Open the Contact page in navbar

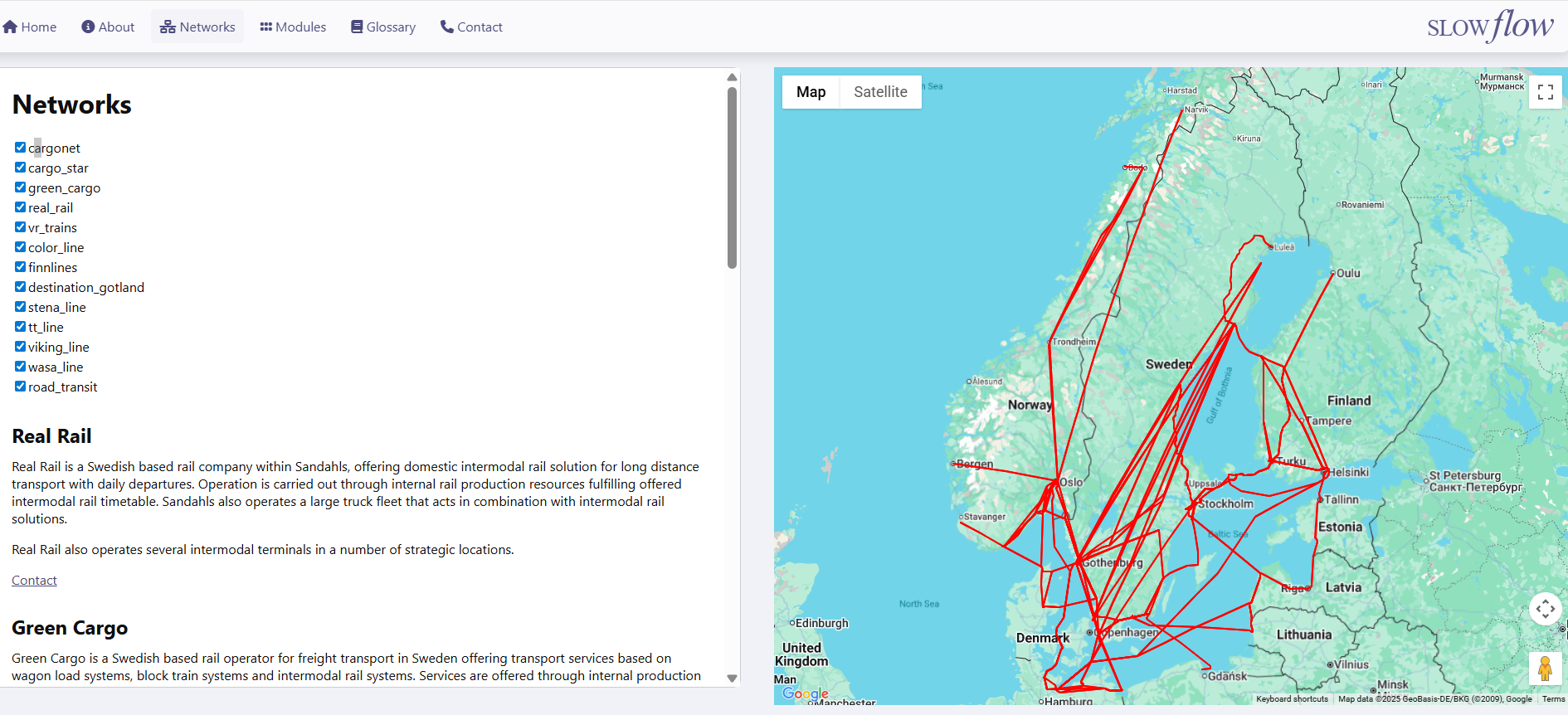471,27
